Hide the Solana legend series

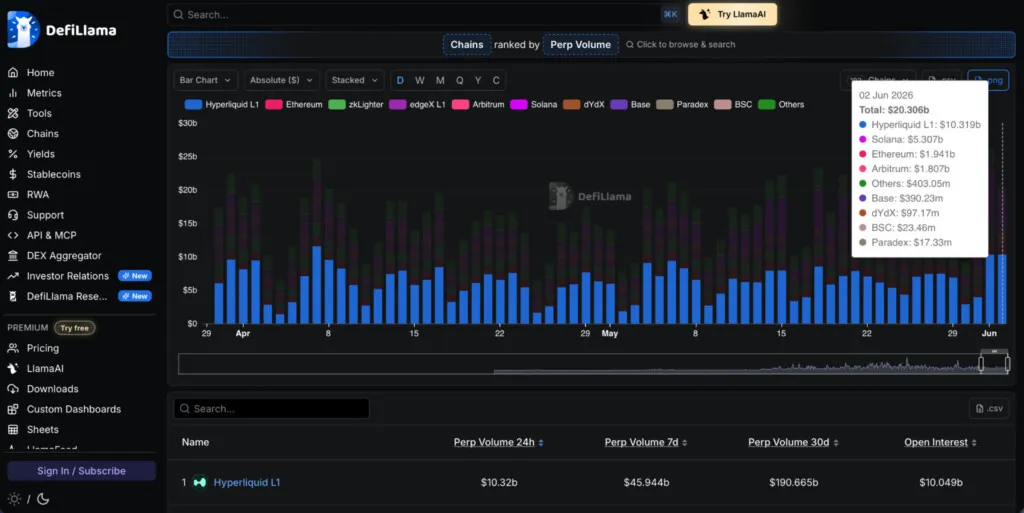pos(534,104)
